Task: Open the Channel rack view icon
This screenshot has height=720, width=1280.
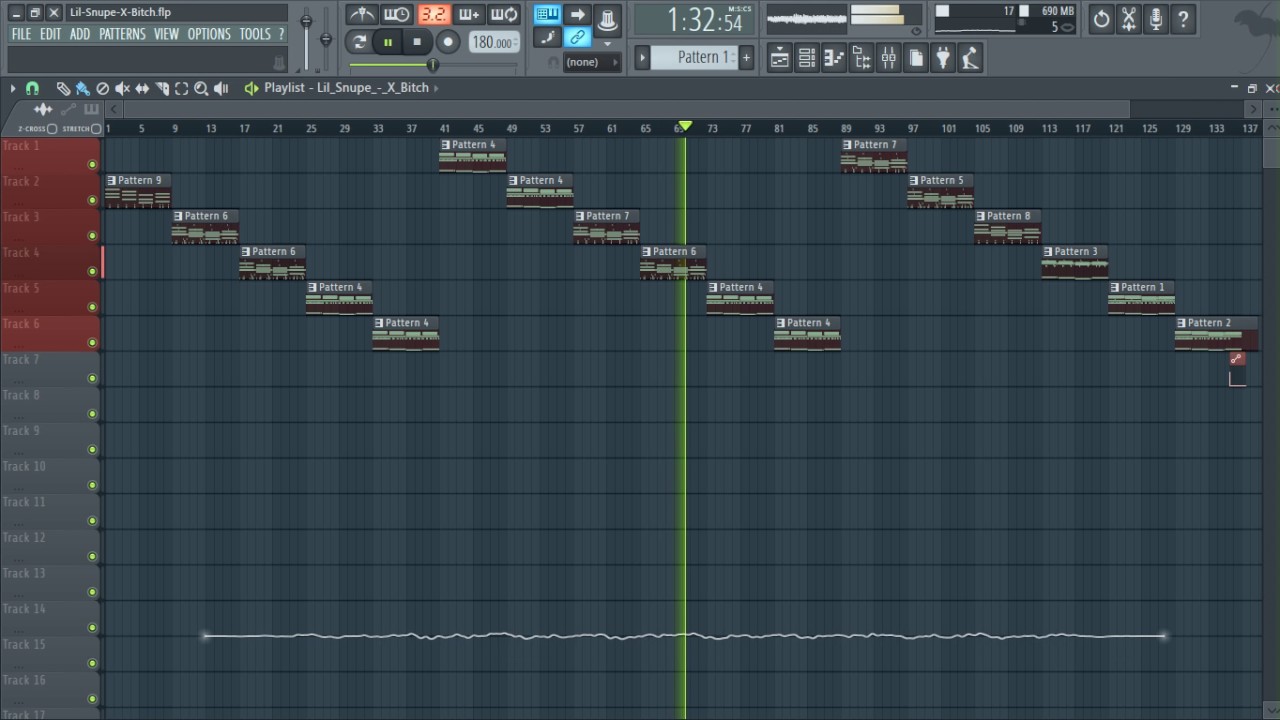Action: (806, 58)
